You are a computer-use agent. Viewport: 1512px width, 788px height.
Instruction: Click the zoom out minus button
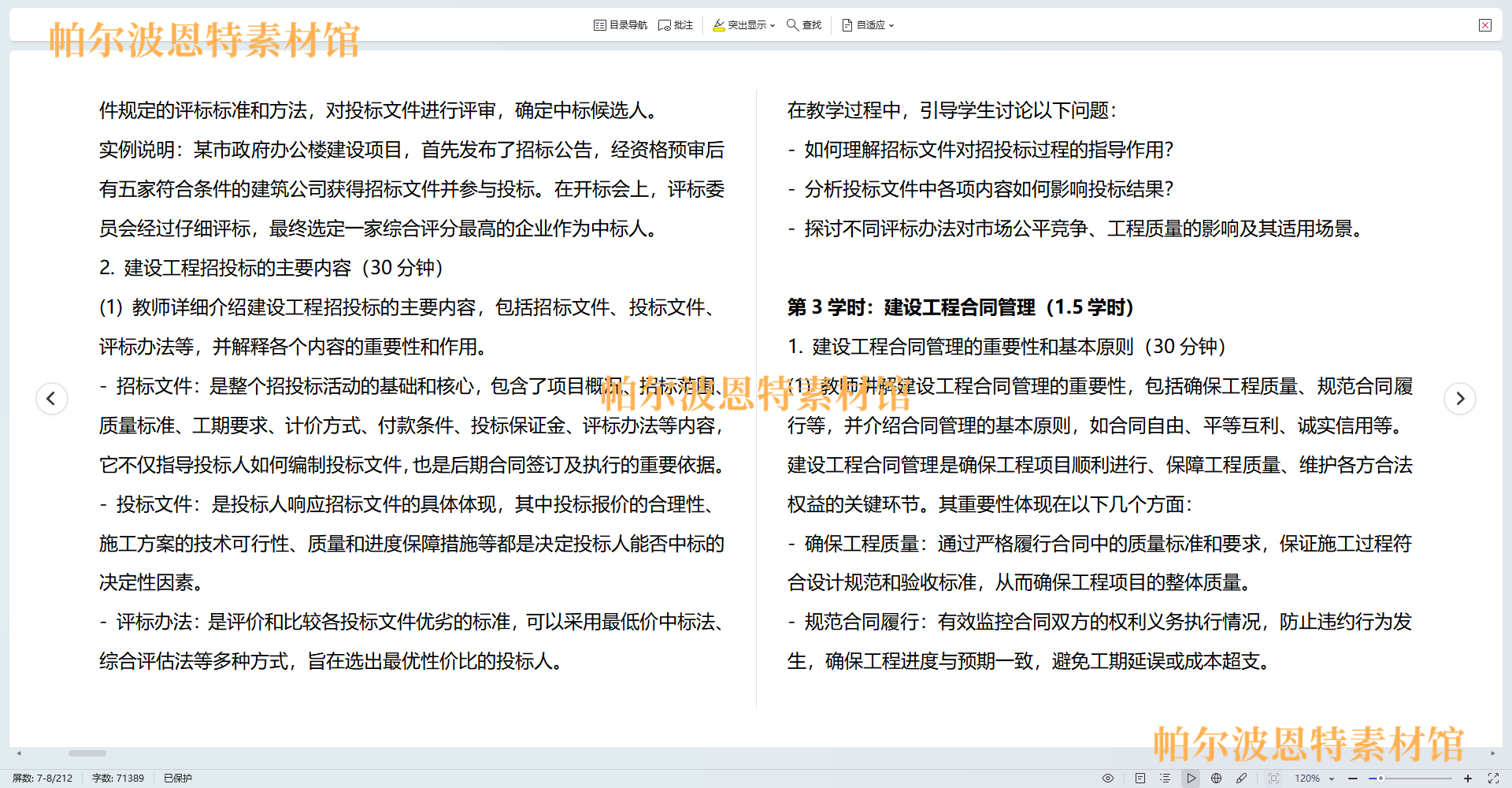pyautogui.click(x=1353, y=778)
